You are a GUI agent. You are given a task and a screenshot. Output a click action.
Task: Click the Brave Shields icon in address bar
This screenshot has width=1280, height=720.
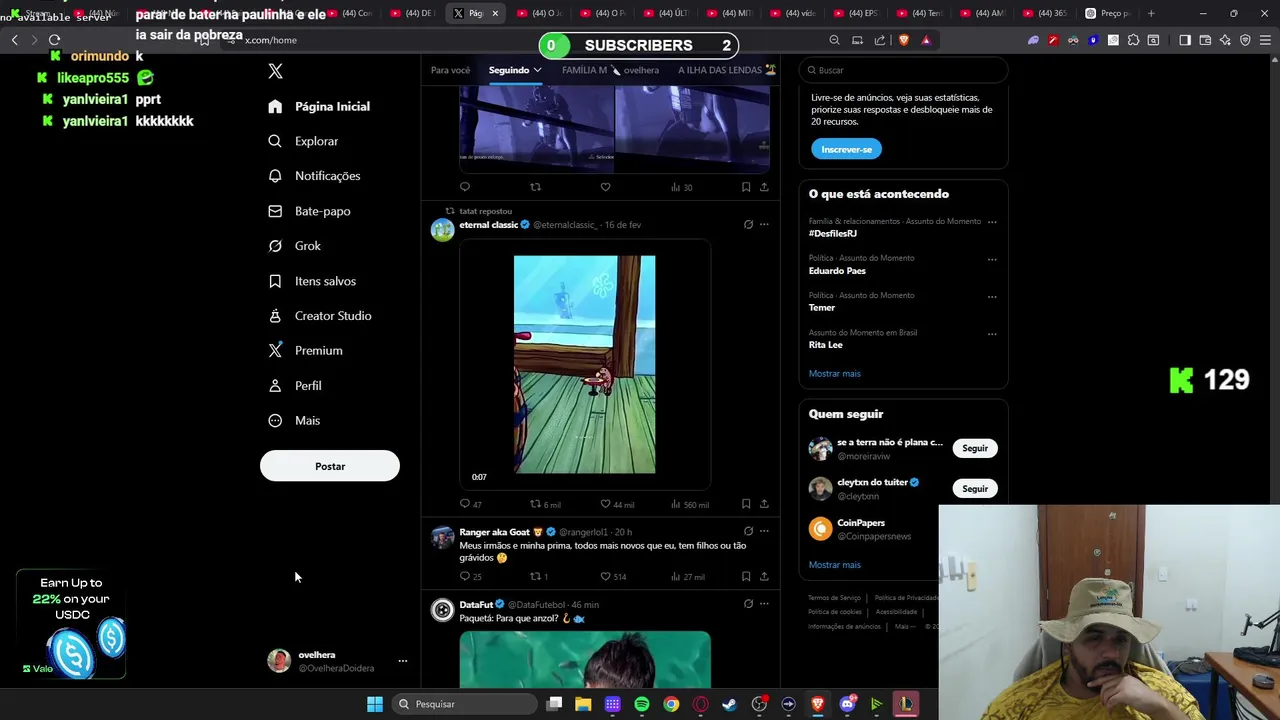pyautogui.click(x=904, y=40)
